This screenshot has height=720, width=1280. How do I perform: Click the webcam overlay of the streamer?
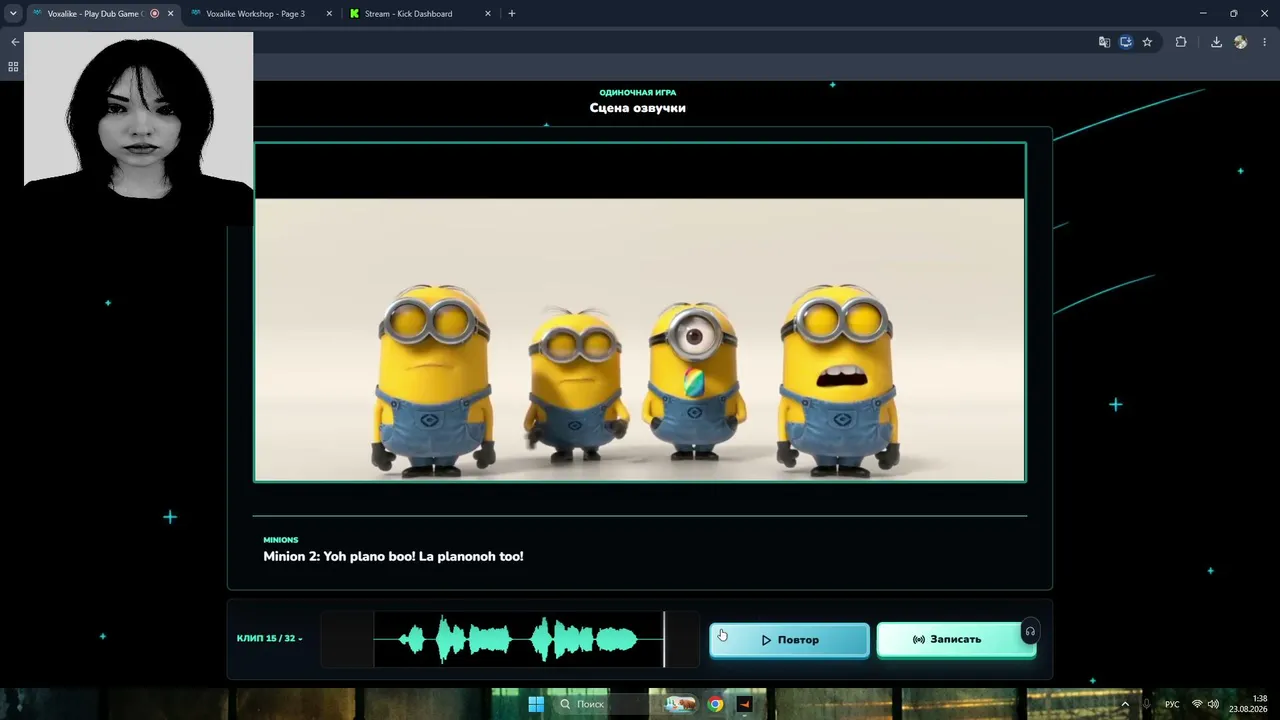coord(138,128)
